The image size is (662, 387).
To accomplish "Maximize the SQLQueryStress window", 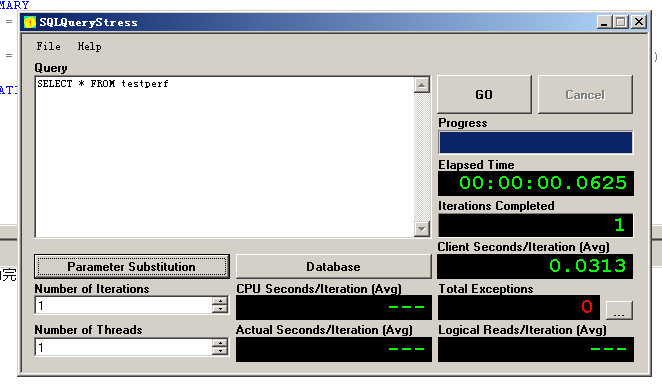I will (621, 22).
